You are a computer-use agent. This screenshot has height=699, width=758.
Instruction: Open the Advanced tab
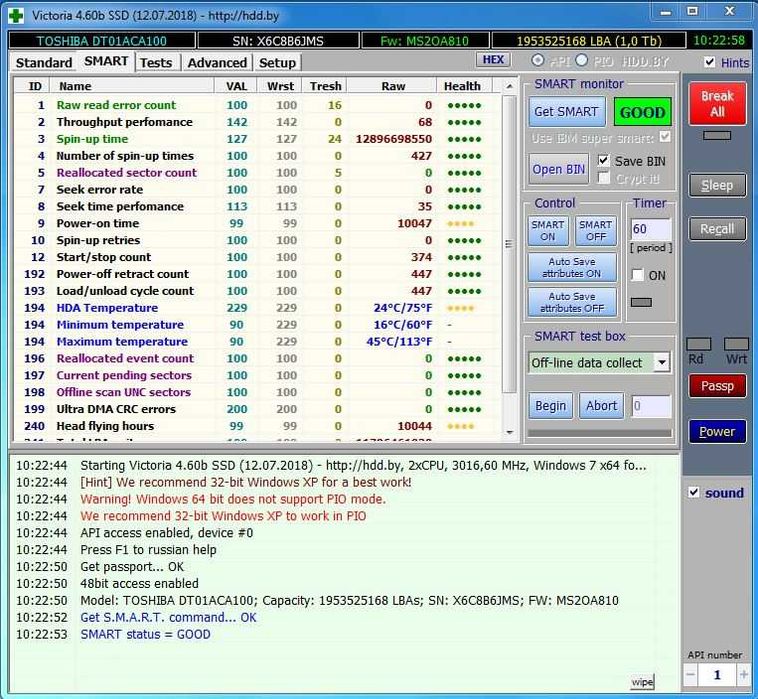point(217,63)
